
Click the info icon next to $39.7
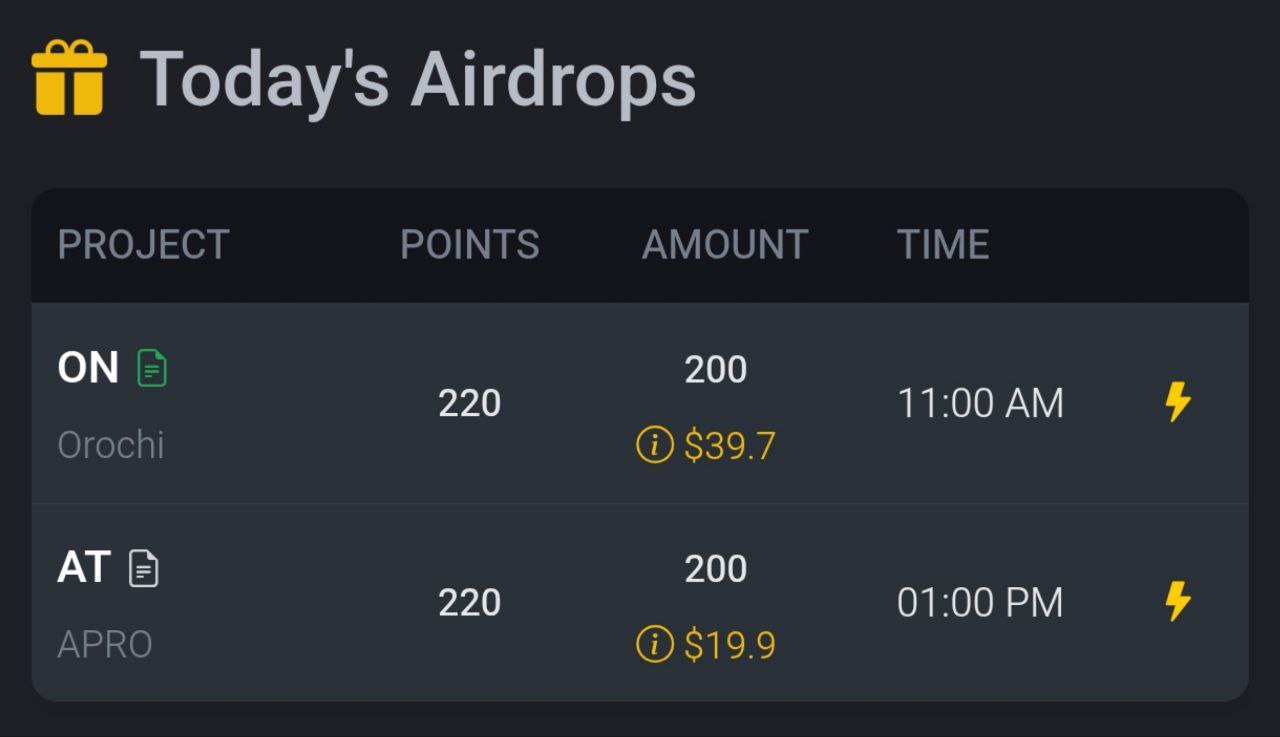pos(655,445)
